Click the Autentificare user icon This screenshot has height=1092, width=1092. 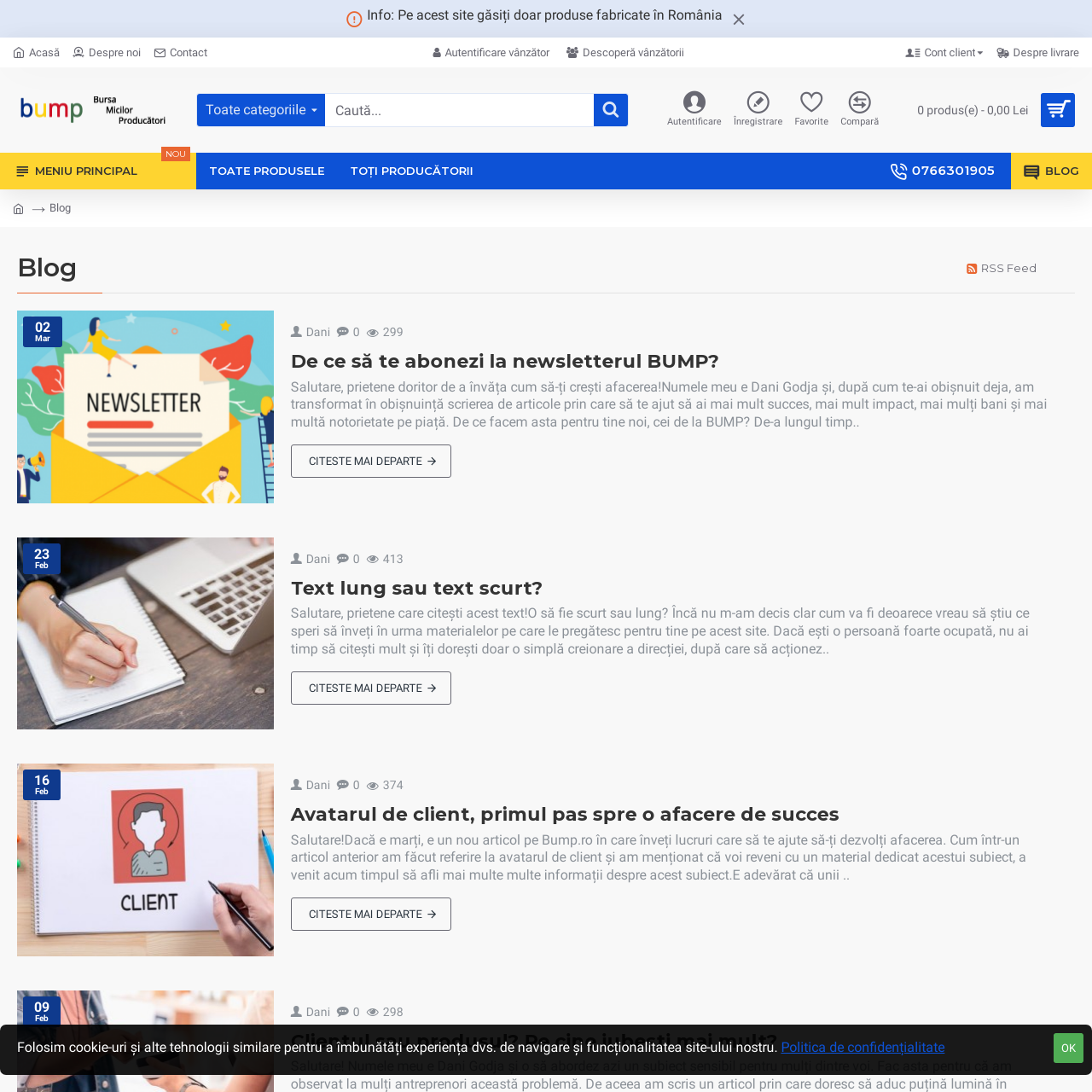point(694,103)
